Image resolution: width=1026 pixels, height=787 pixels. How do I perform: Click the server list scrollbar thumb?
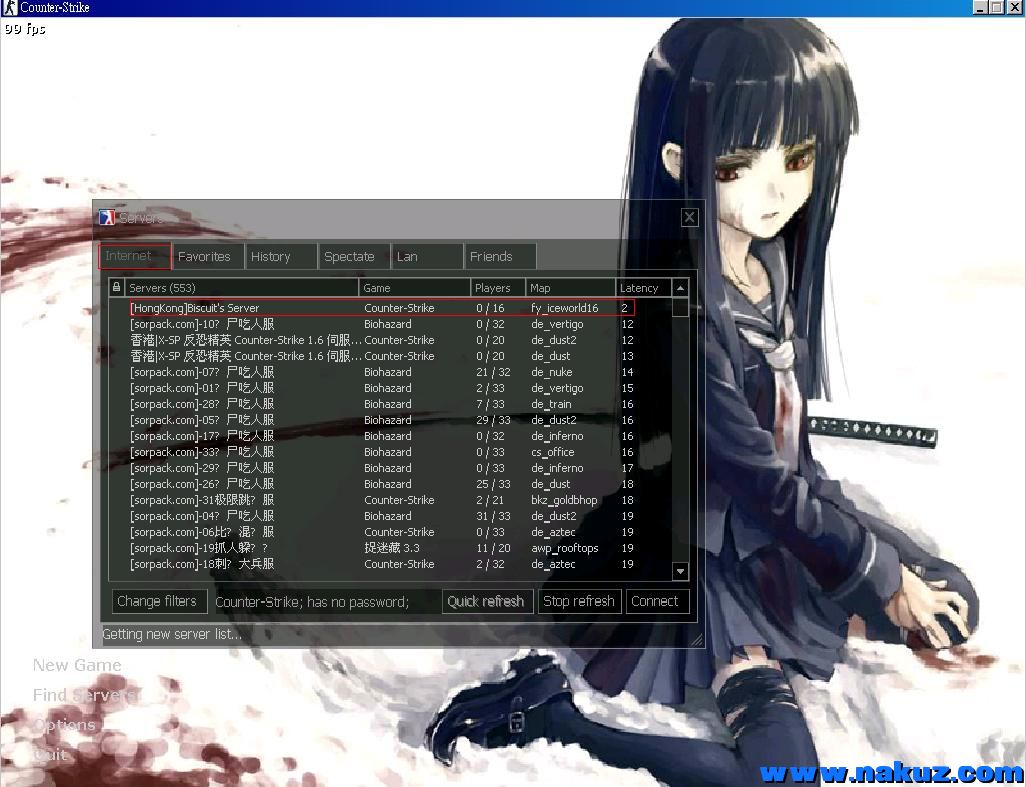[x=680, y=307]
